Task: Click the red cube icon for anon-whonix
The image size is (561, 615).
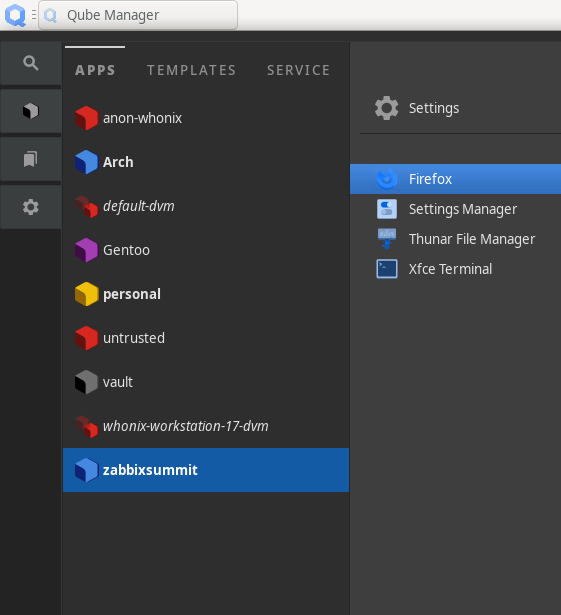Action: 86,118
